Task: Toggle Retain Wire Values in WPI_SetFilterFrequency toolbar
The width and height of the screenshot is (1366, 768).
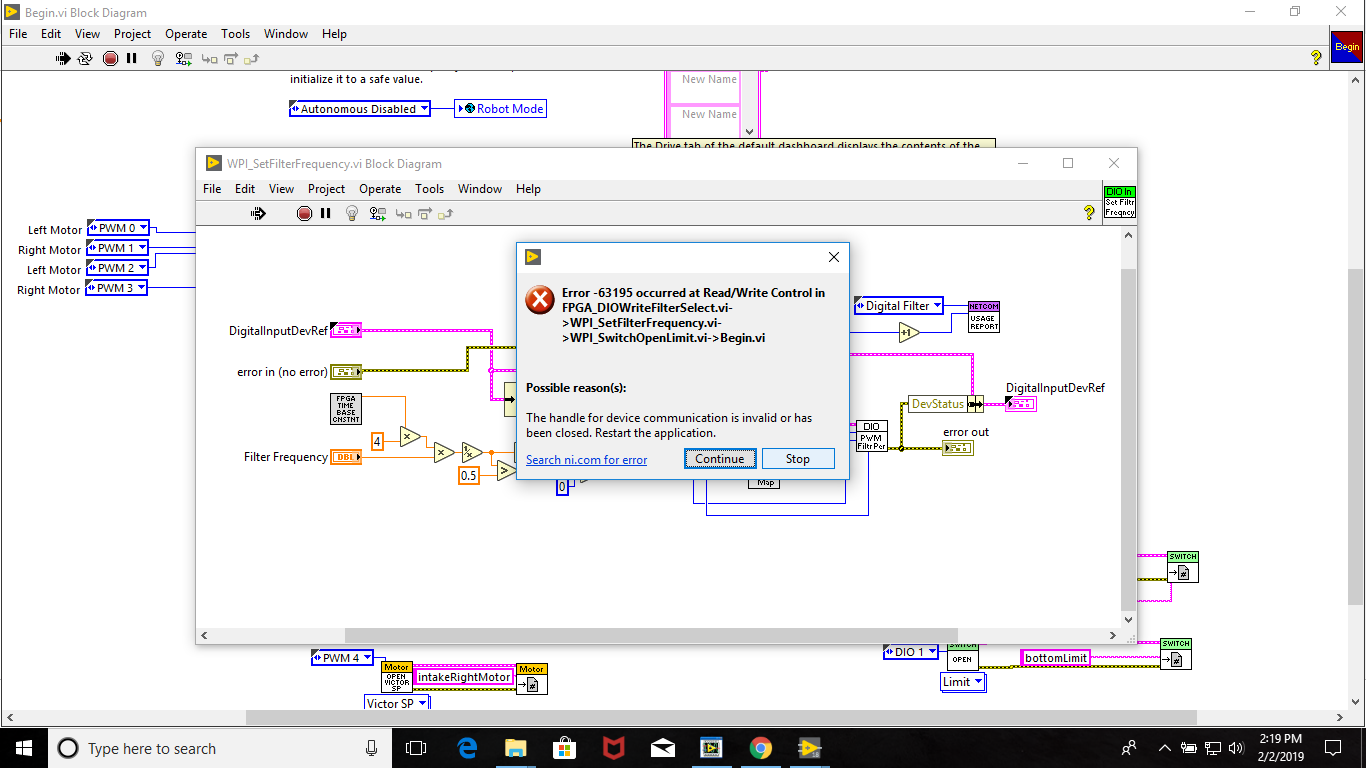Action: click(378, 213)
